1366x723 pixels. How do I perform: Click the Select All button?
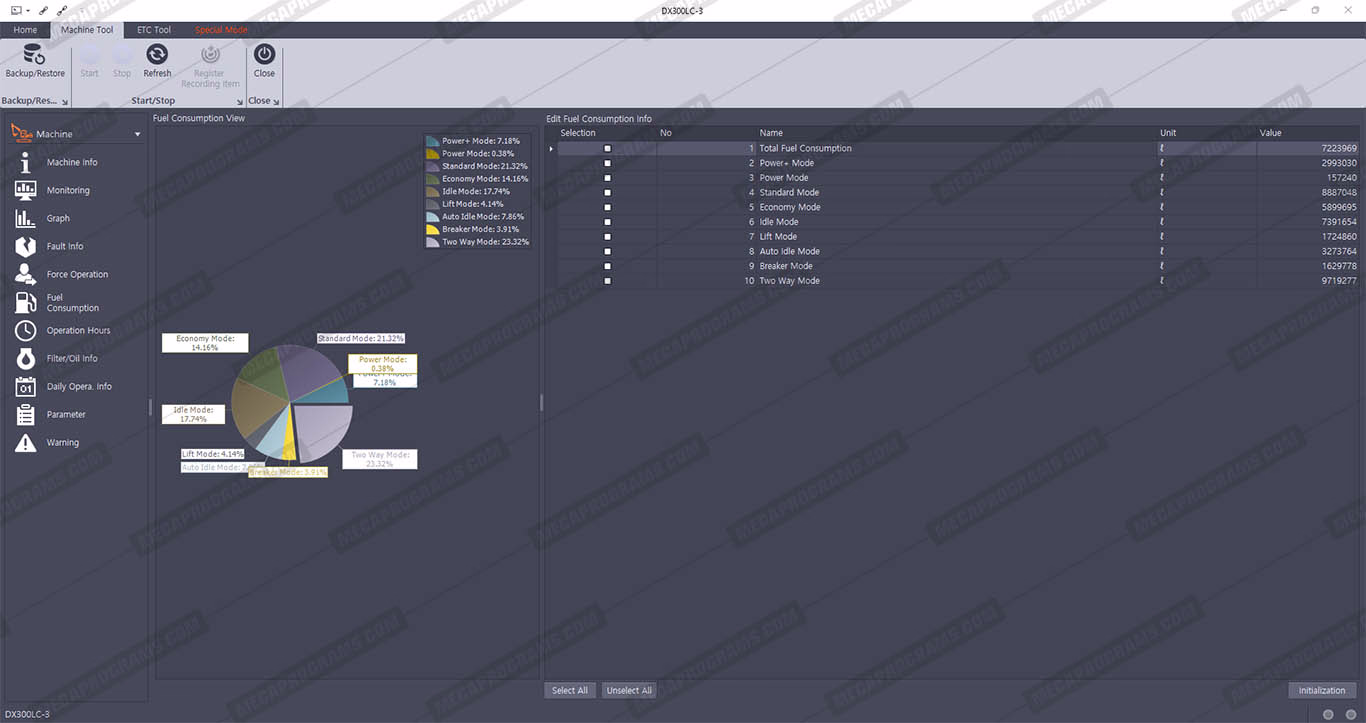click(x=570, y=690)
